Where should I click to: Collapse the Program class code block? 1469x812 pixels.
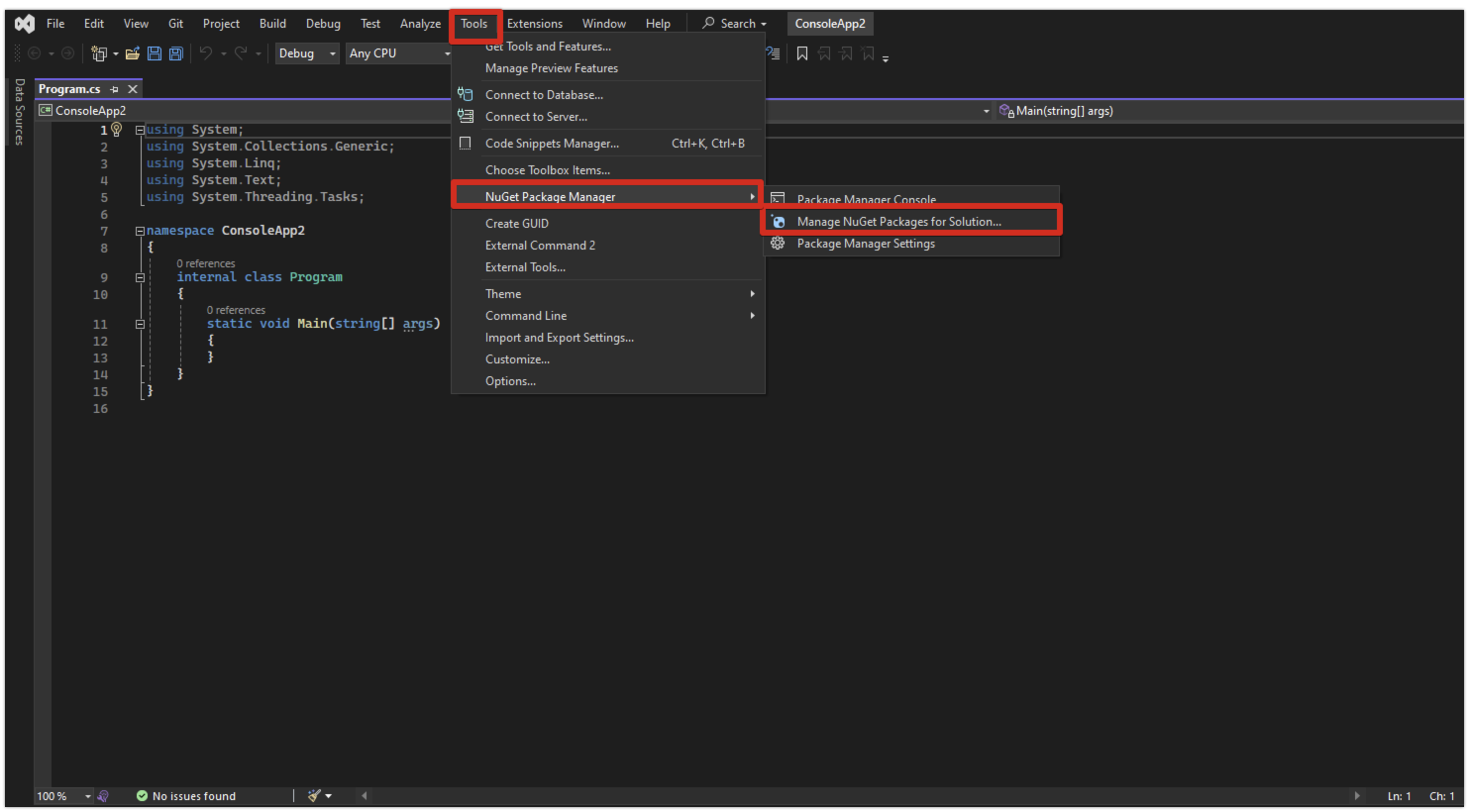tap(139, 276)
